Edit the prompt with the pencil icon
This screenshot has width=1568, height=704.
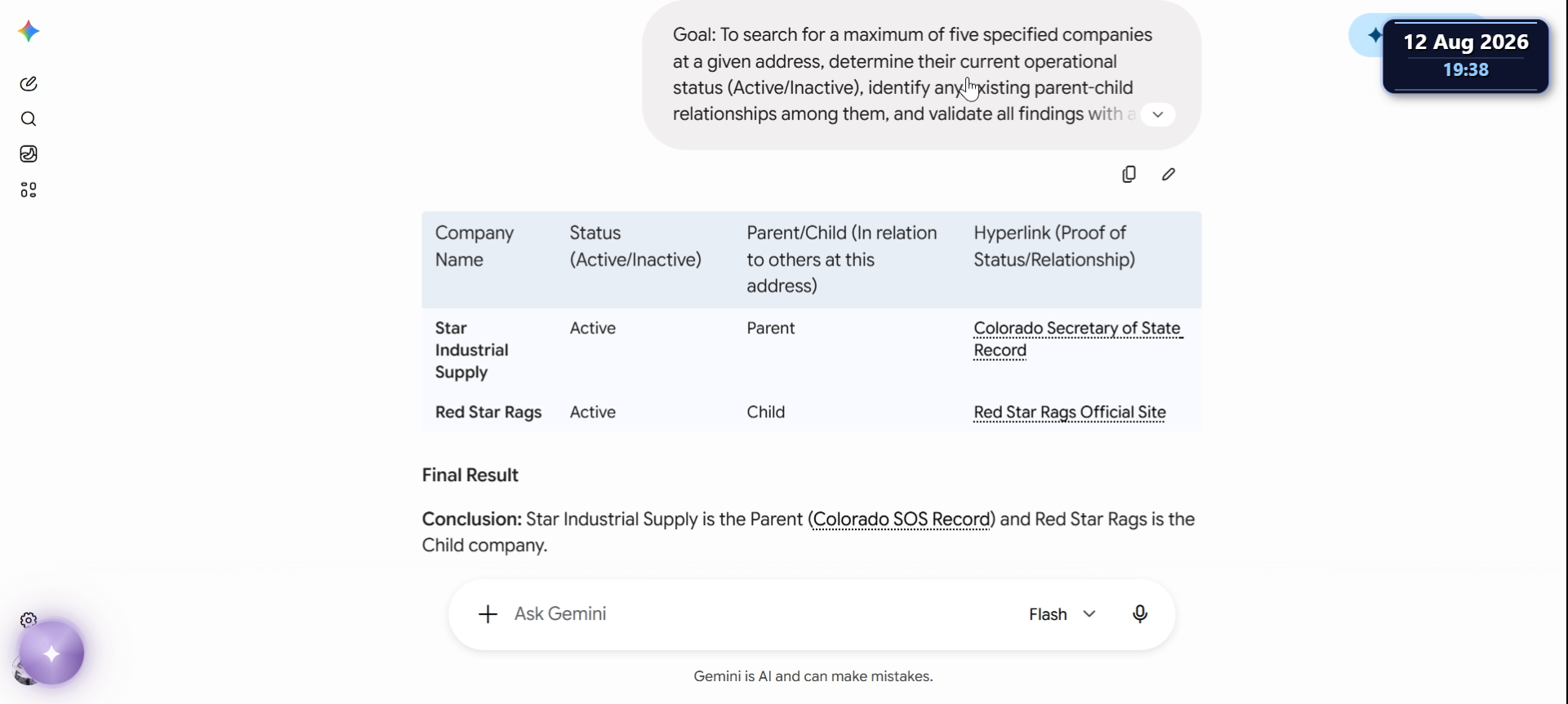1169,174
